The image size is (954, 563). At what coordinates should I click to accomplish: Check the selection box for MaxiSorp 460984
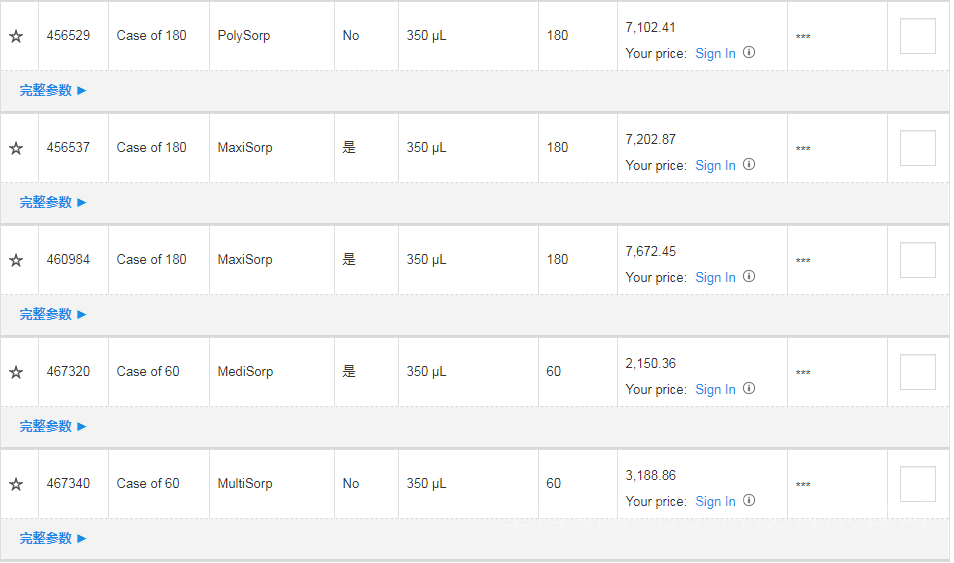[917, 260]
